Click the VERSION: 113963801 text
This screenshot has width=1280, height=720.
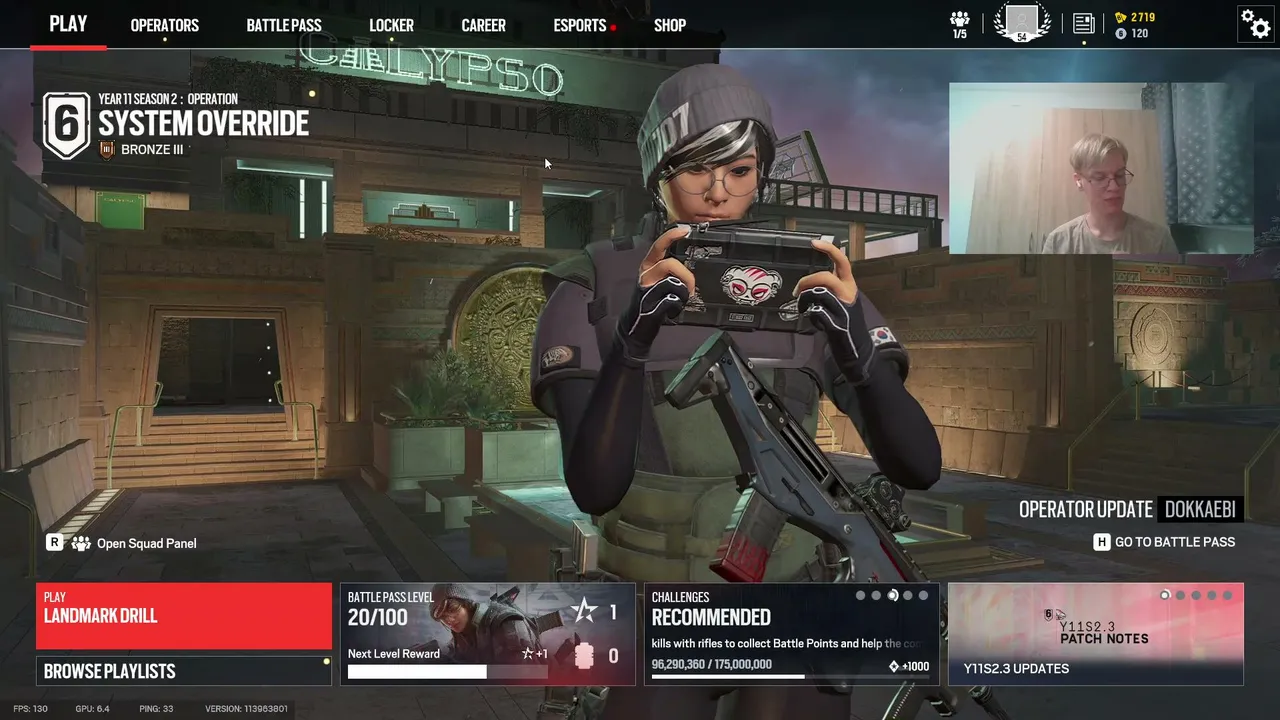[x=246, y=709]
